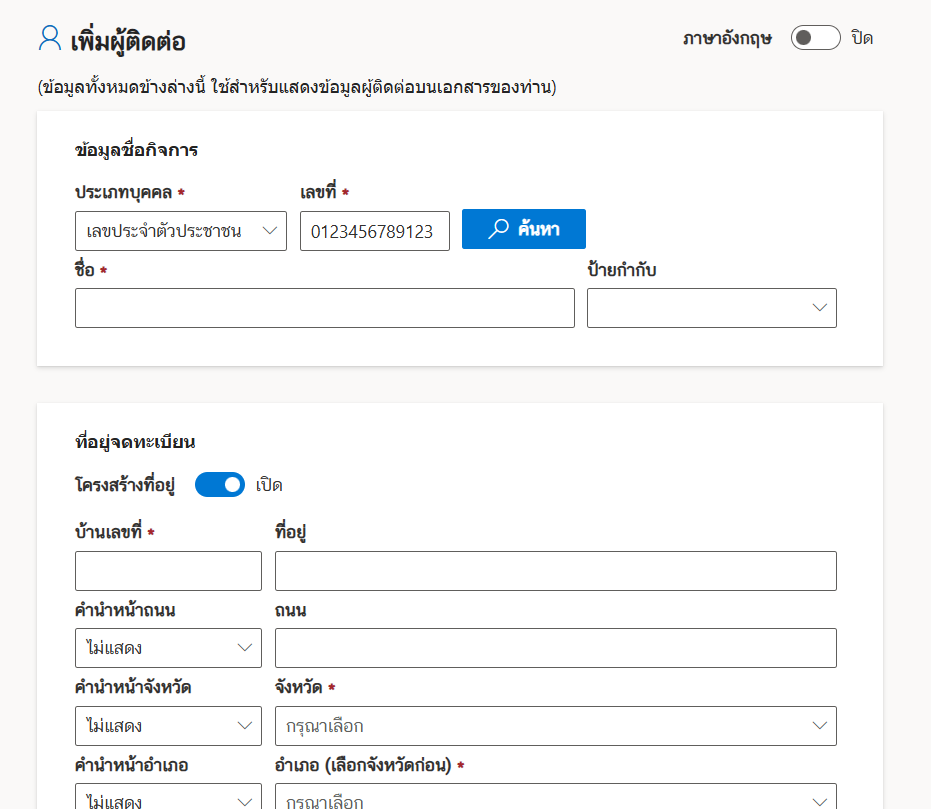This screenshot has width=931, height=809.
Task: Select a province in จังหวัด dropdown
Action: pyautogui.click(x=555, y=726)
